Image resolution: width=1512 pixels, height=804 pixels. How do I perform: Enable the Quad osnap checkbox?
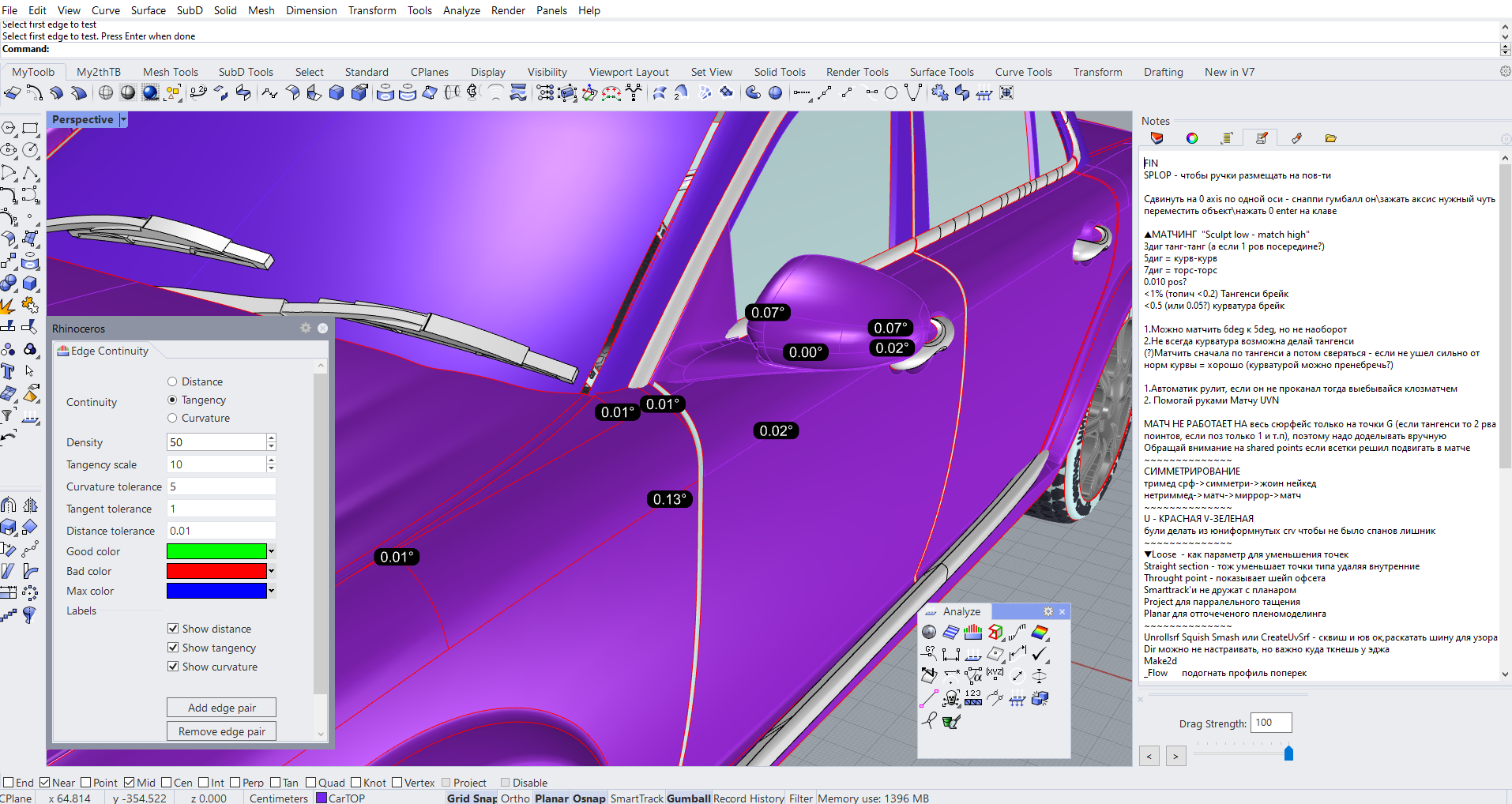310,783
